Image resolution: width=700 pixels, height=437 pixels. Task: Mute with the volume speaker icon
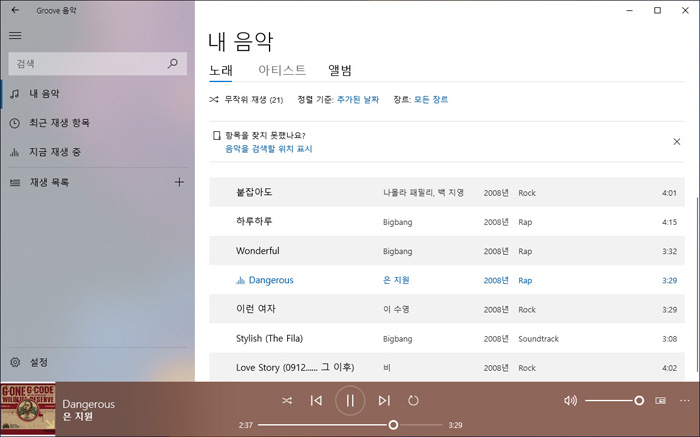pos(570,401)
